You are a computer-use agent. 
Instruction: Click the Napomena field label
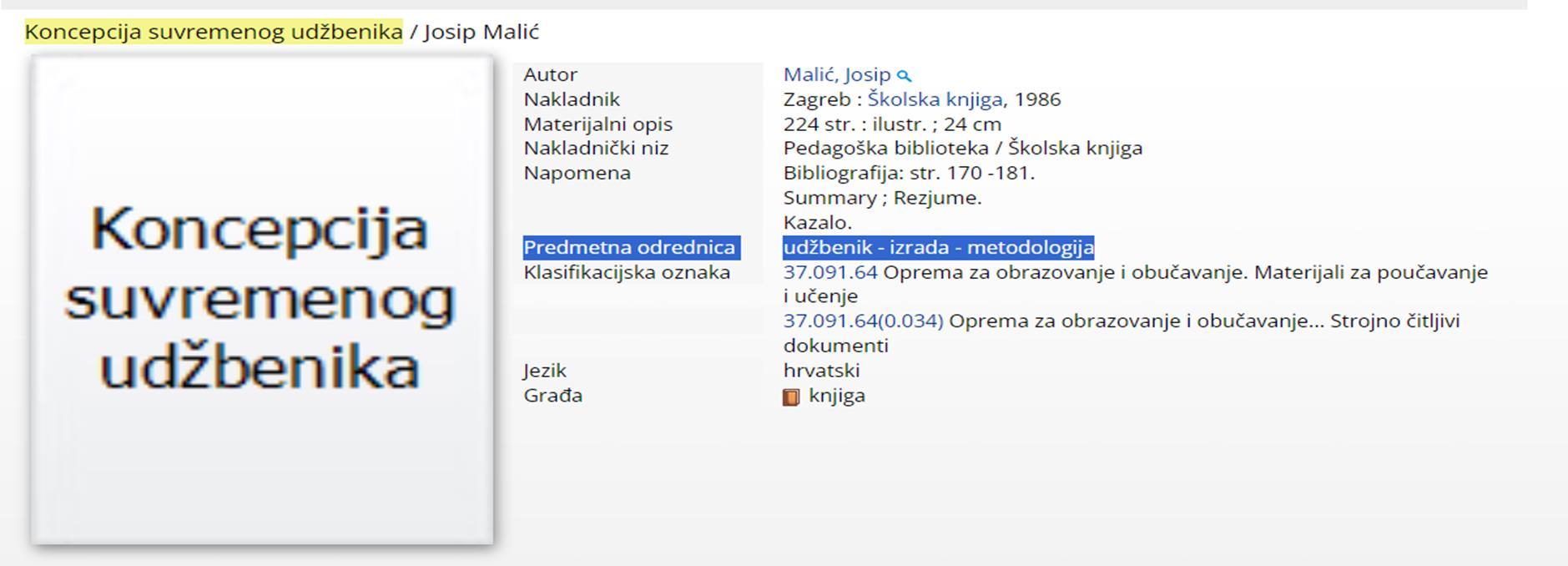click(577, 173)
